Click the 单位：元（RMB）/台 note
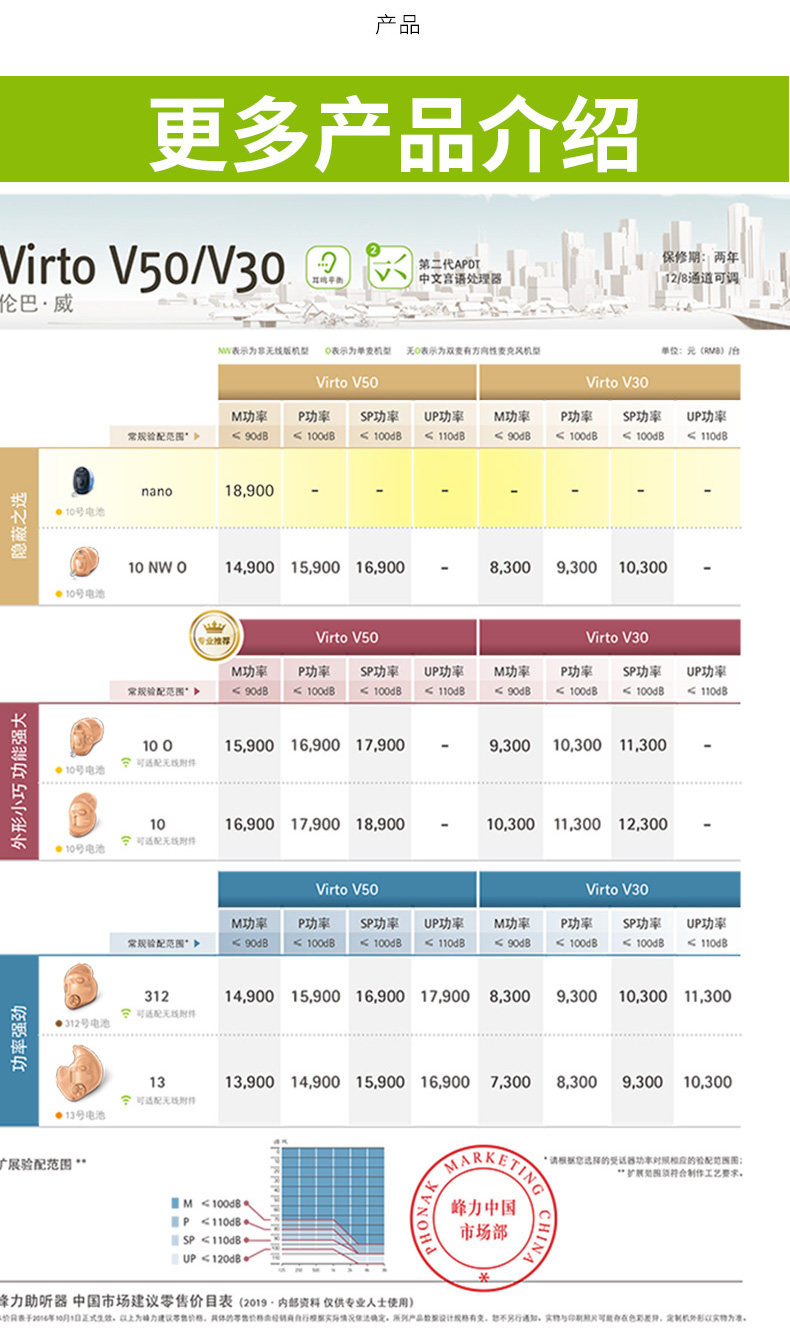790x1339 pixels. coord(700,351)
